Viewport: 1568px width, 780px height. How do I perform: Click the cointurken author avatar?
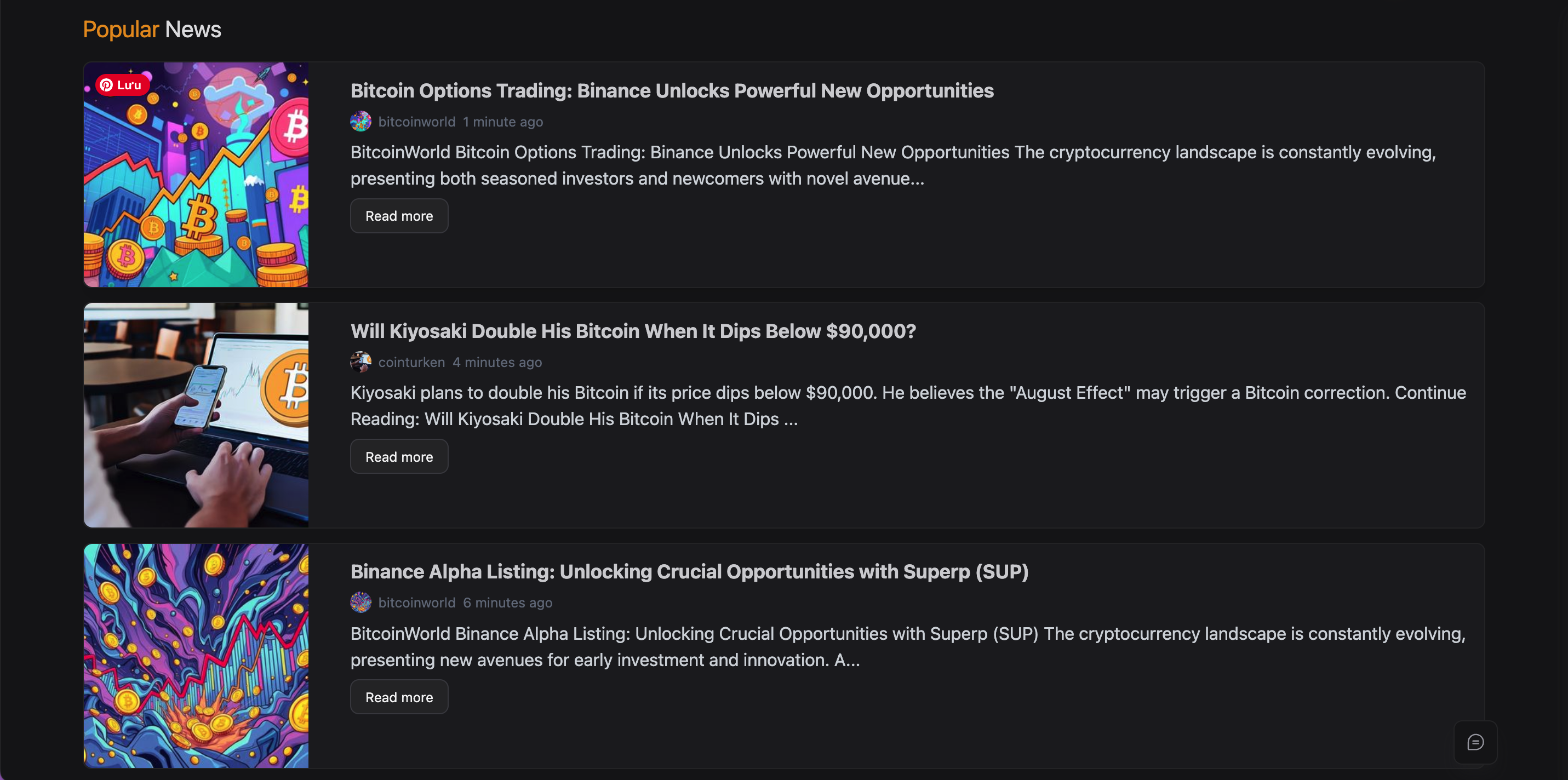[x=360, y=362]
